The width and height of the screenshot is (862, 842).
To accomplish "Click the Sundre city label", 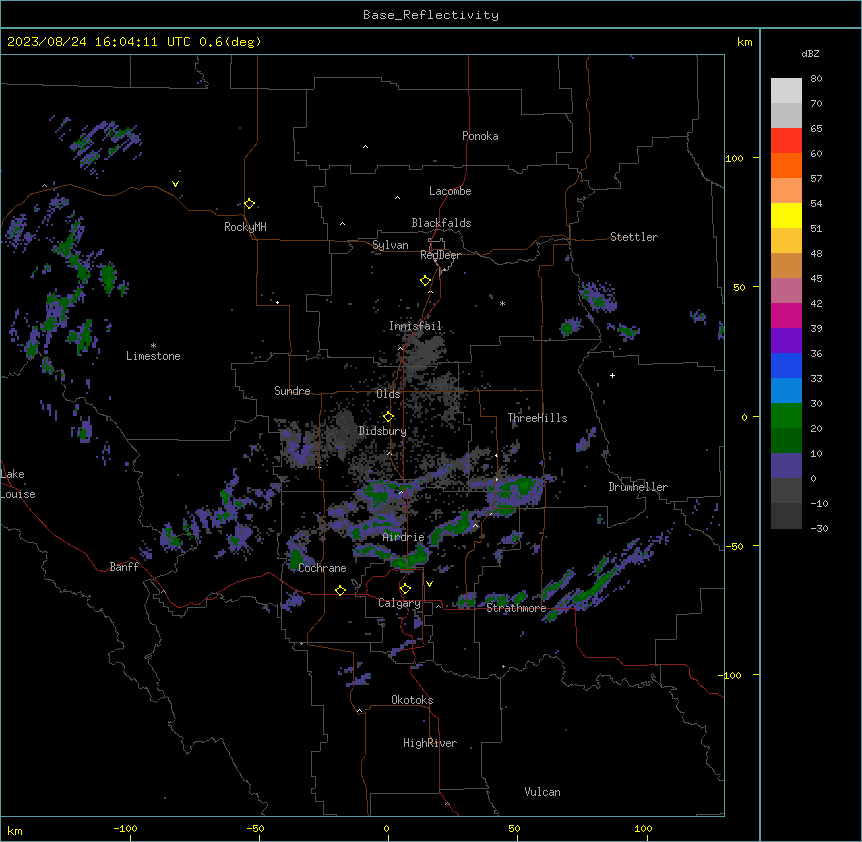I will (292, 391).
